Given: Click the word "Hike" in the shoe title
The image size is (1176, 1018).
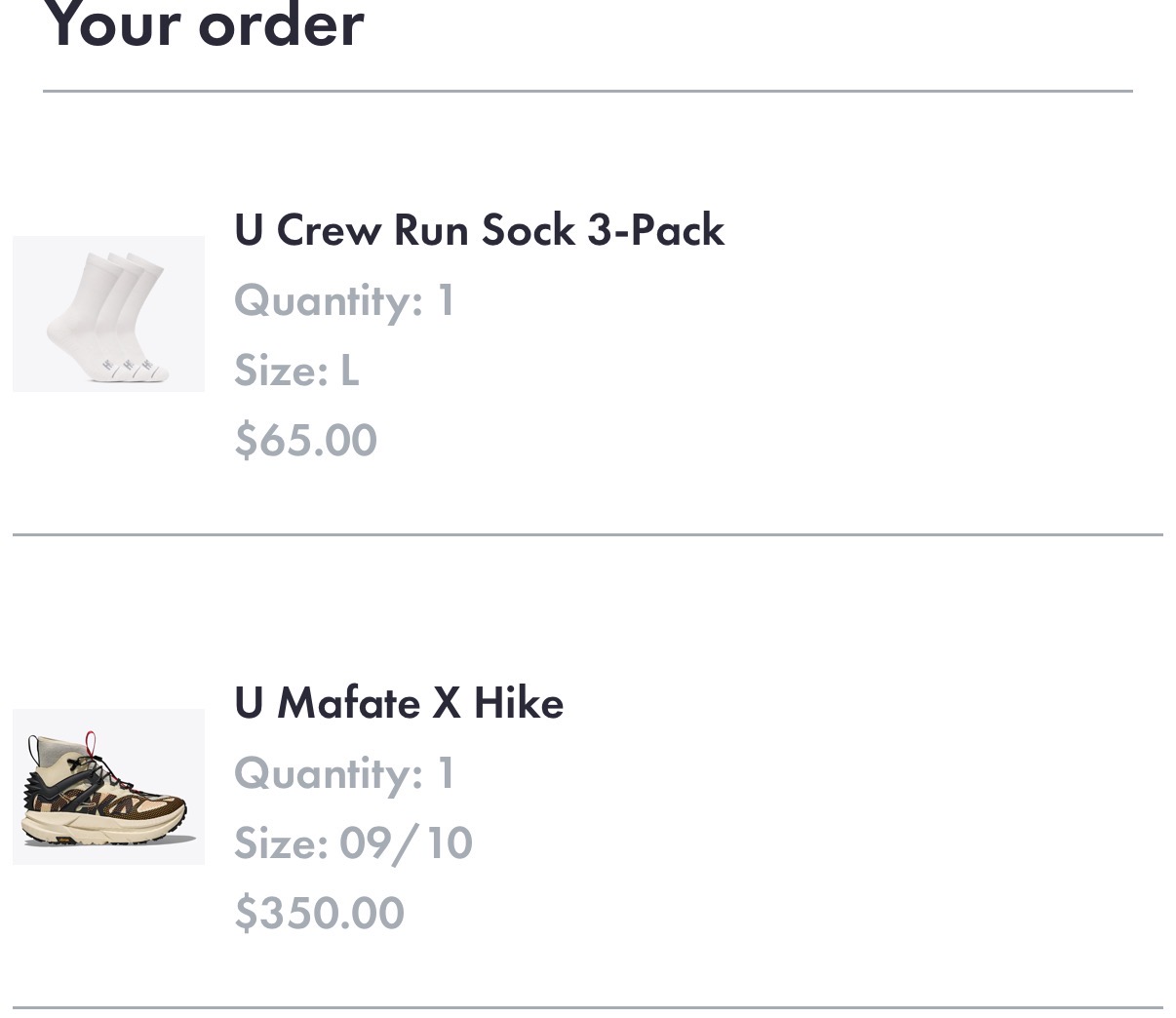Looking at the screenshot, I should 519,703.
